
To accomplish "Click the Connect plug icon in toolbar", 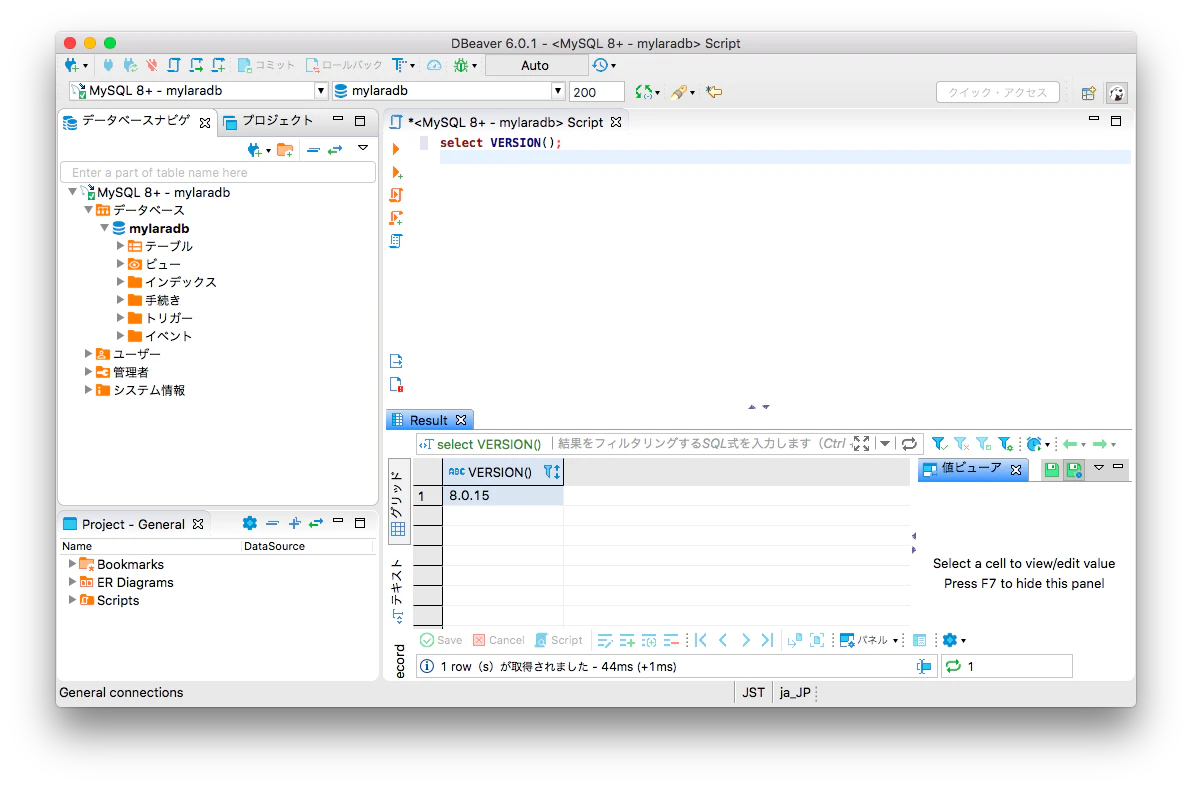I will pyautogui.click(x=109, y=65).
